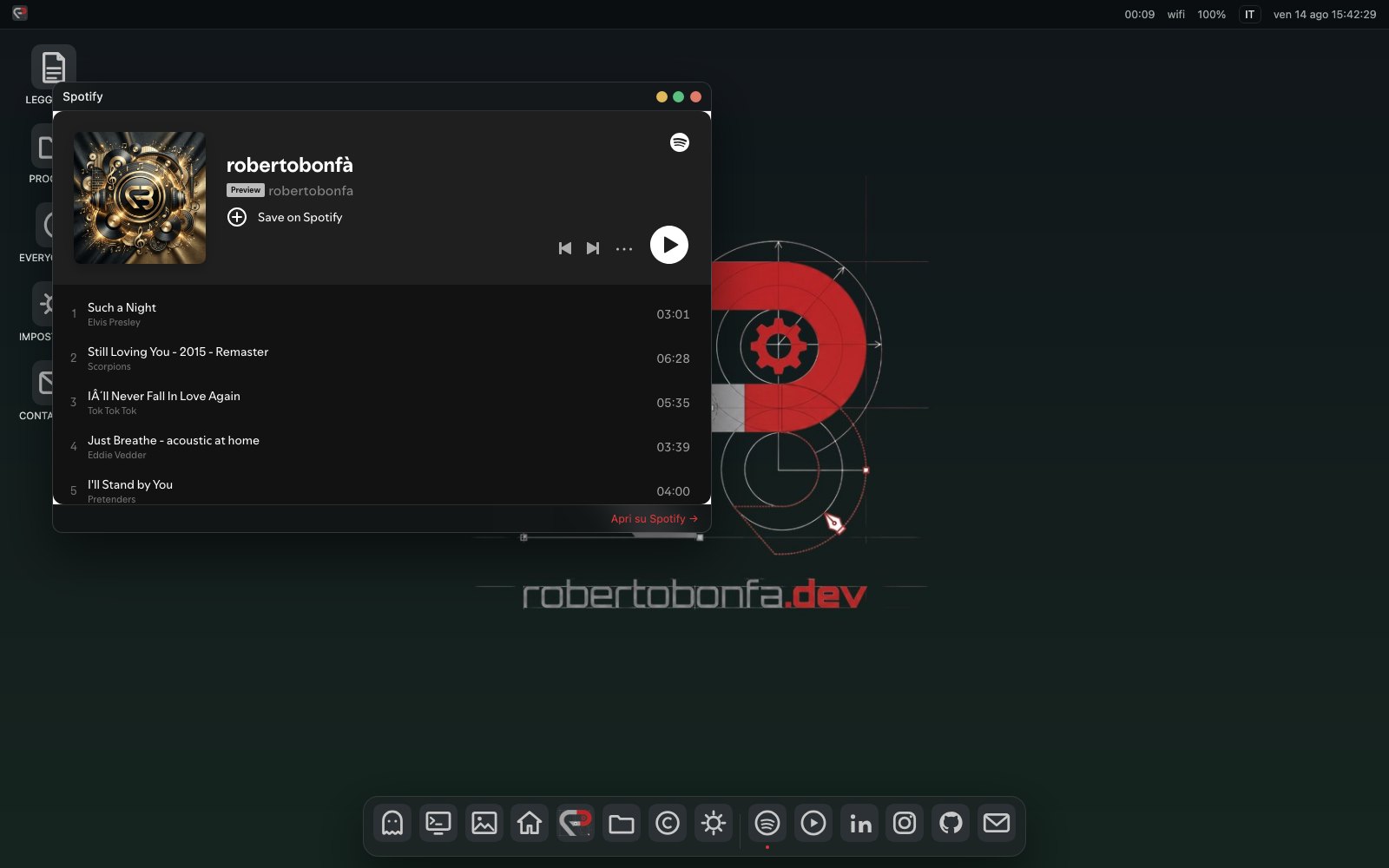Click the IT language indicator
This screenshot has height=868, width=1389.
pyautogui.click(x=1249, y=14)
